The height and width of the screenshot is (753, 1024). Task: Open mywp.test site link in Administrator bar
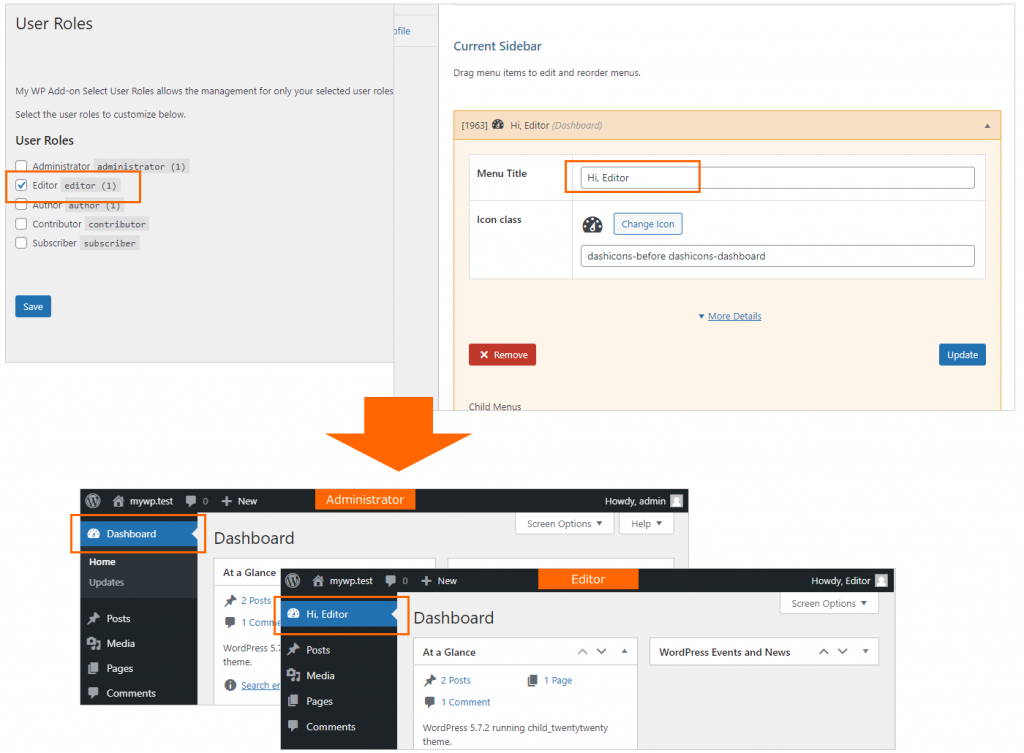(x=143, y=501)
